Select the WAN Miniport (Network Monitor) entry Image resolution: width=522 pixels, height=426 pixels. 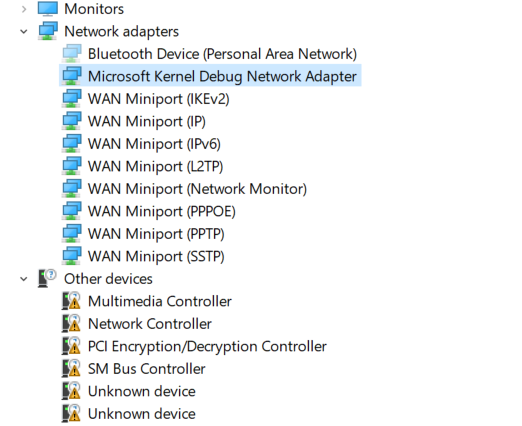(197, 189)
